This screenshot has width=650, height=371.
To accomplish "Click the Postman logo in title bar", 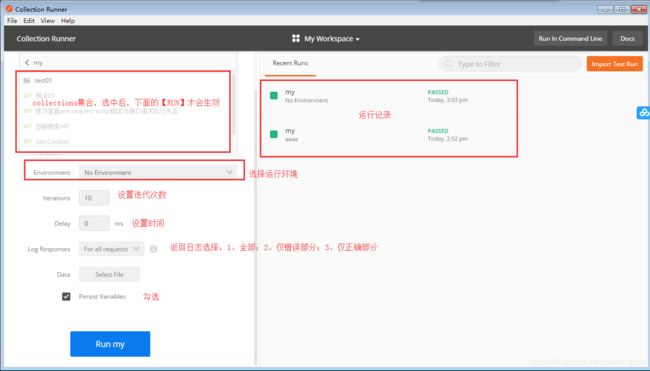I will (x=9, y=9).
